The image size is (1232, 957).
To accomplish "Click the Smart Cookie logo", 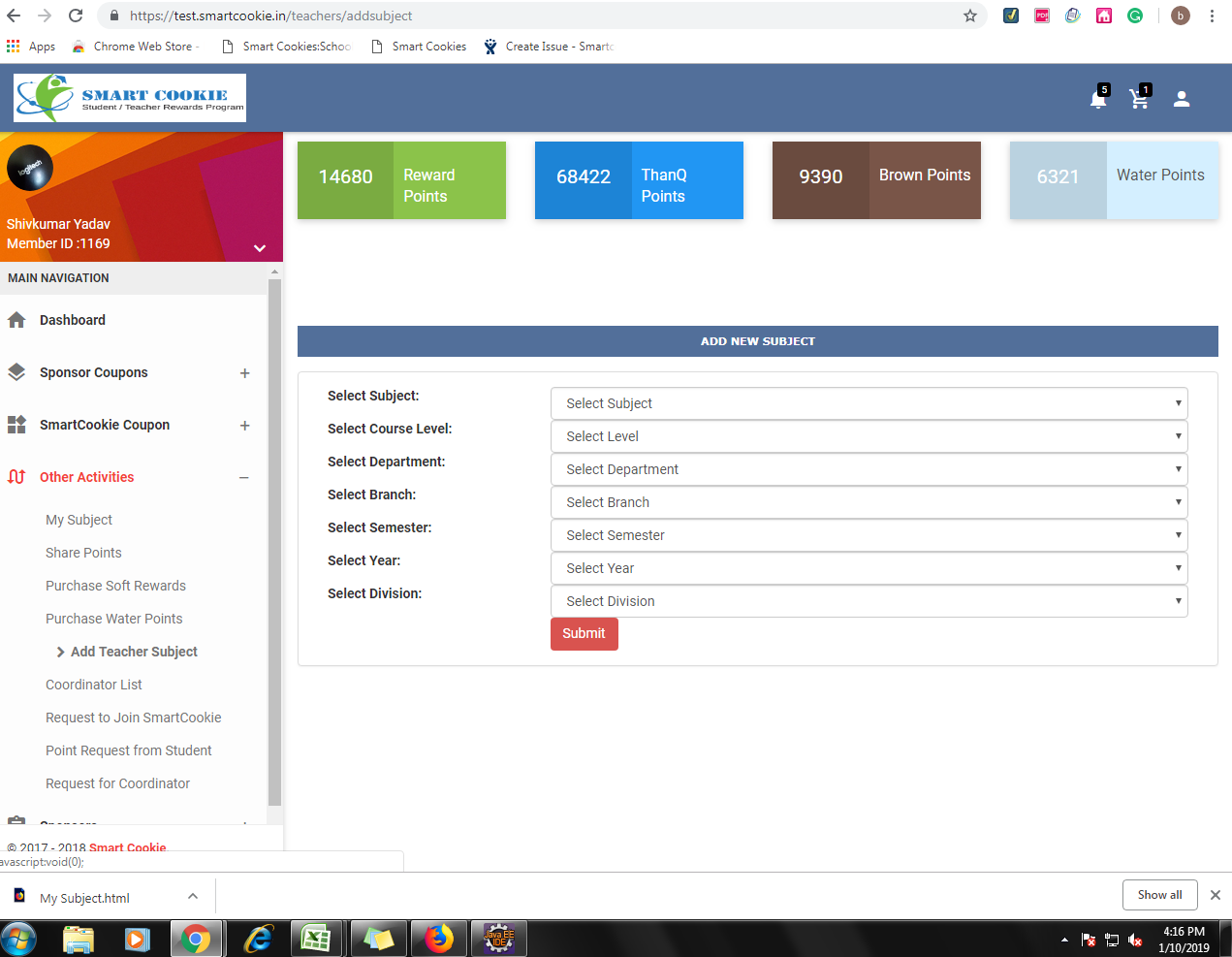I will 130,98.
